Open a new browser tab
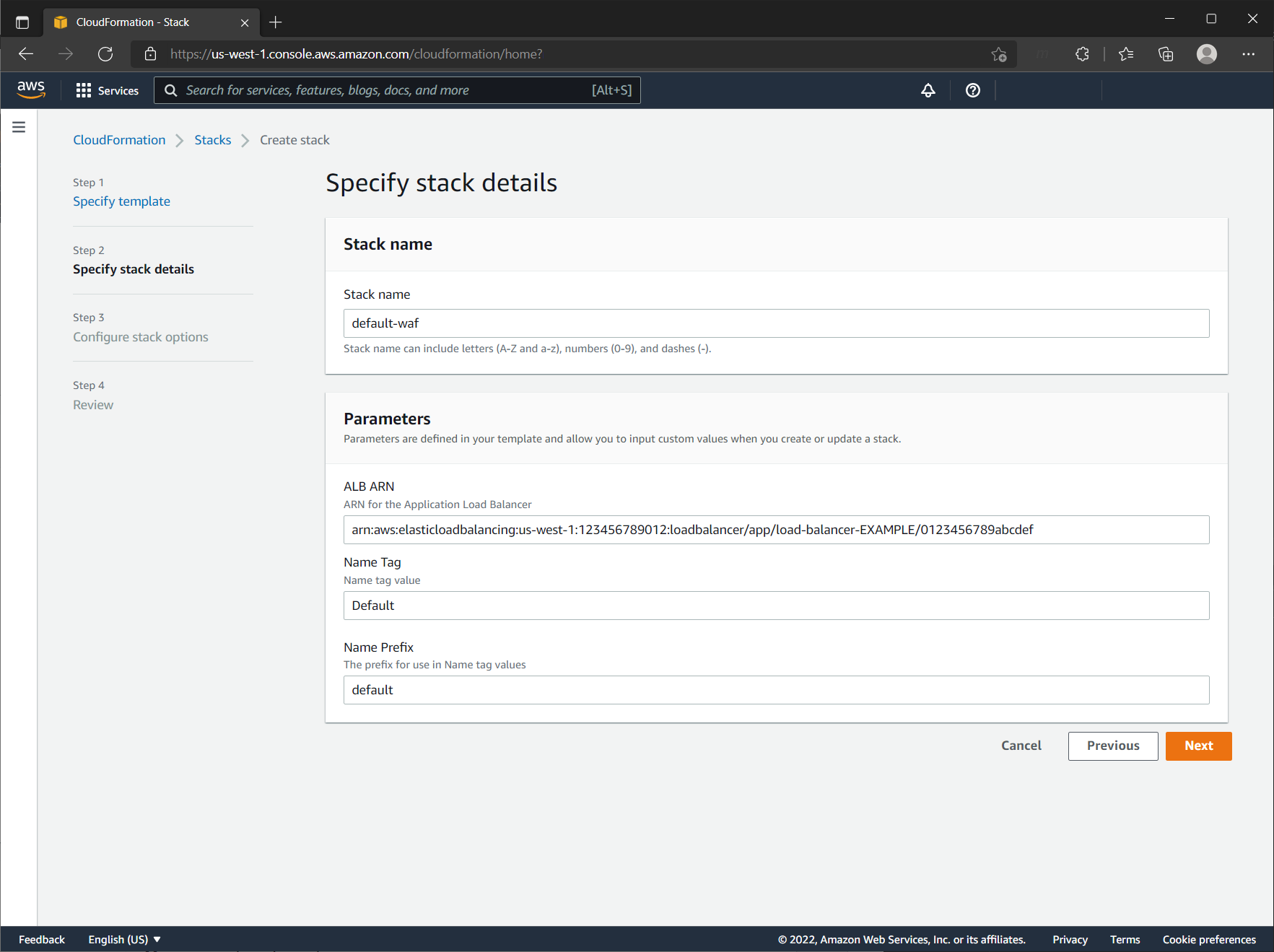The width and height of the screenshot is (1274, 952). coord(275,22)
